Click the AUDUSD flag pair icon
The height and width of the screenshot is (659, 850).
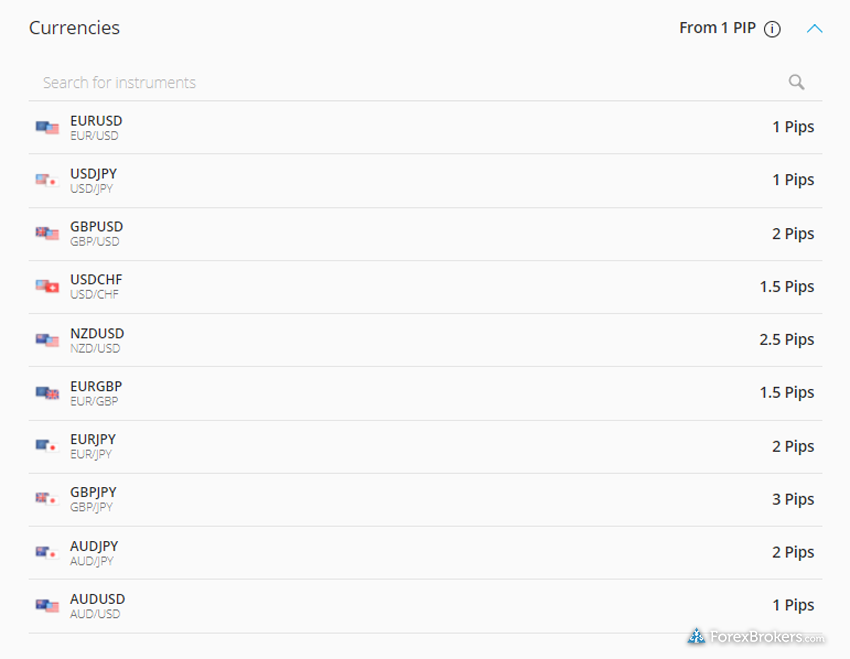[47, 605]
